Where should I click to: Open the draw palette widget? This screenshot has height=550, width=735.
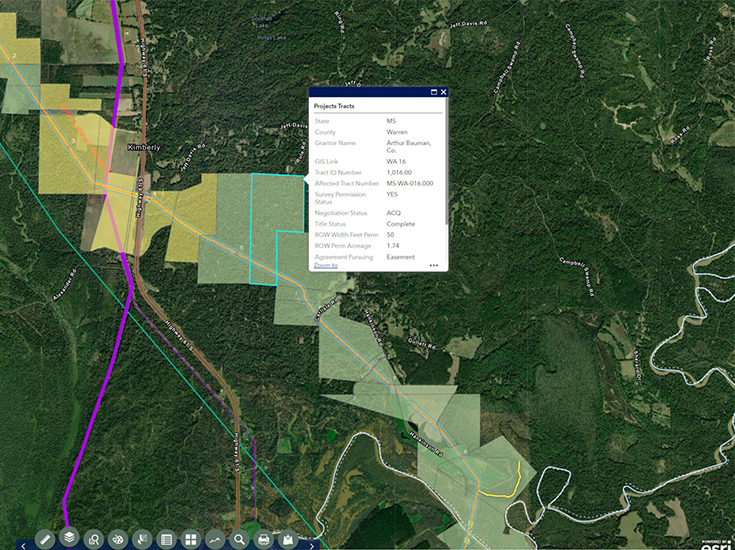click(x=118, y=539)
